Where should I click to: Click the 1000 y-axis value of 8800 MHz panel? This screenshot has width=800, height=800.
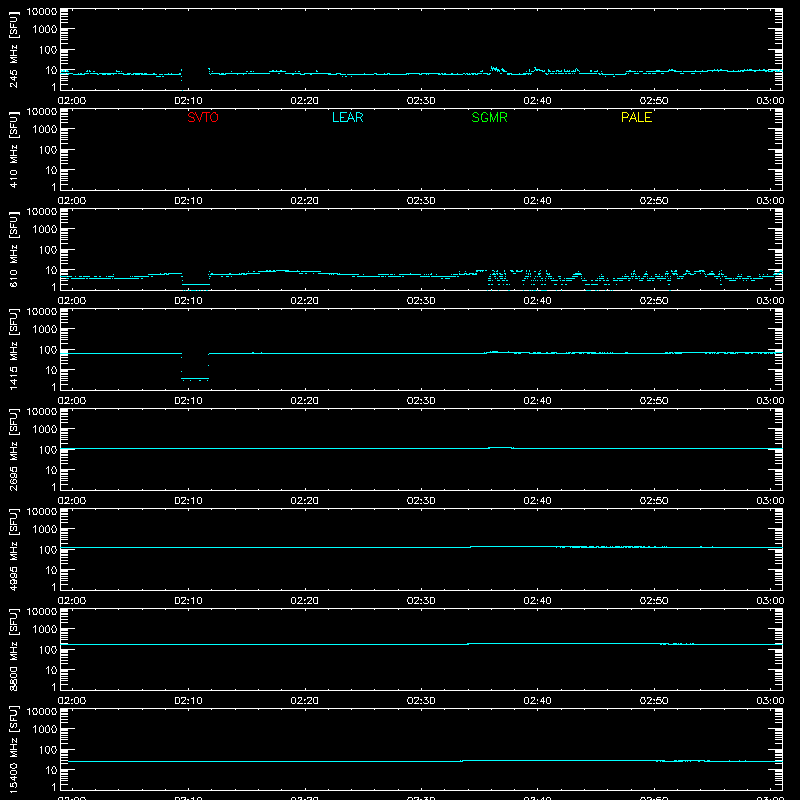pyautogui.click(x=44, y=630)
